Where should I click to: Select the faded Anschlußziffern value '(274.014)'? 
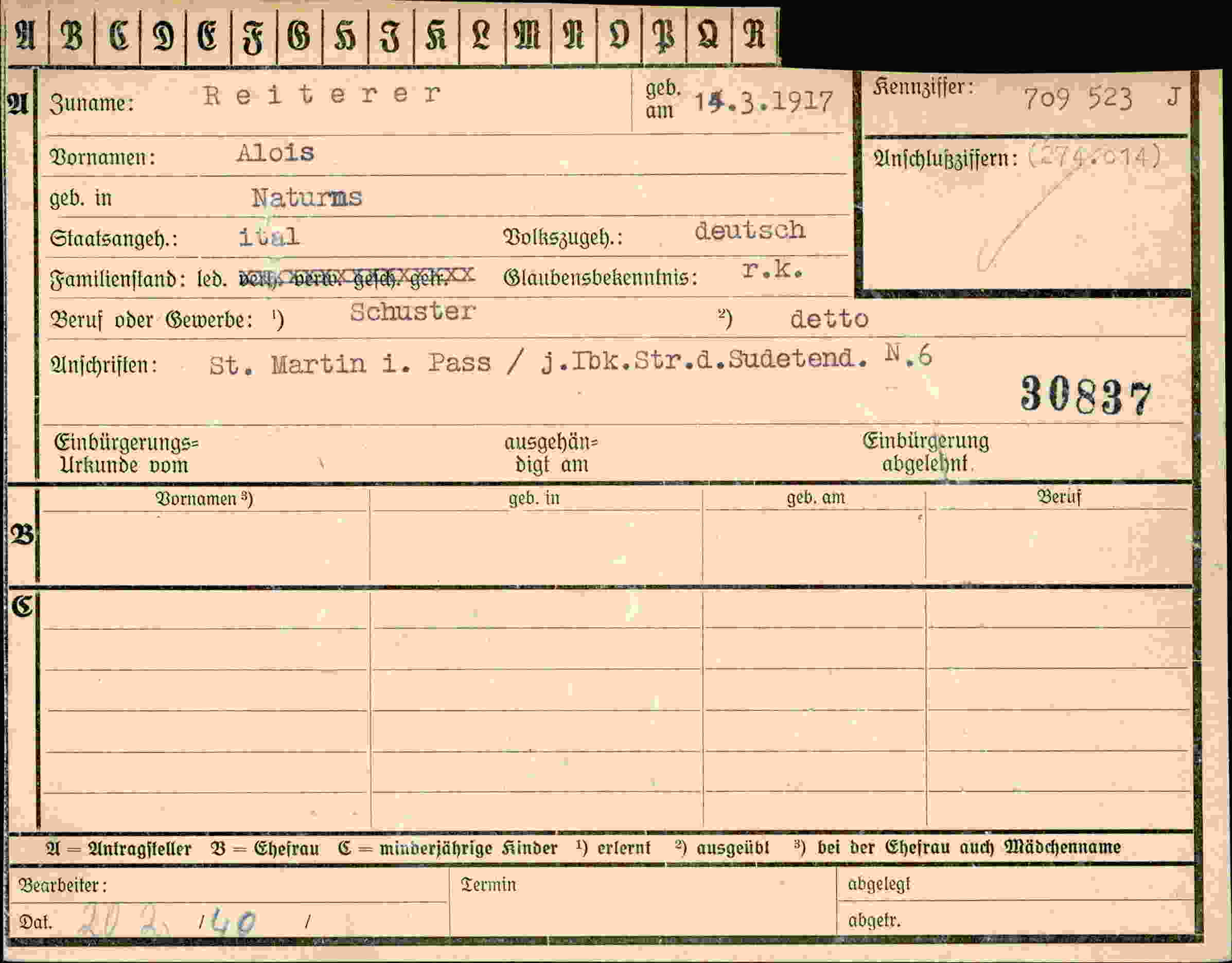pos(1095,157)
